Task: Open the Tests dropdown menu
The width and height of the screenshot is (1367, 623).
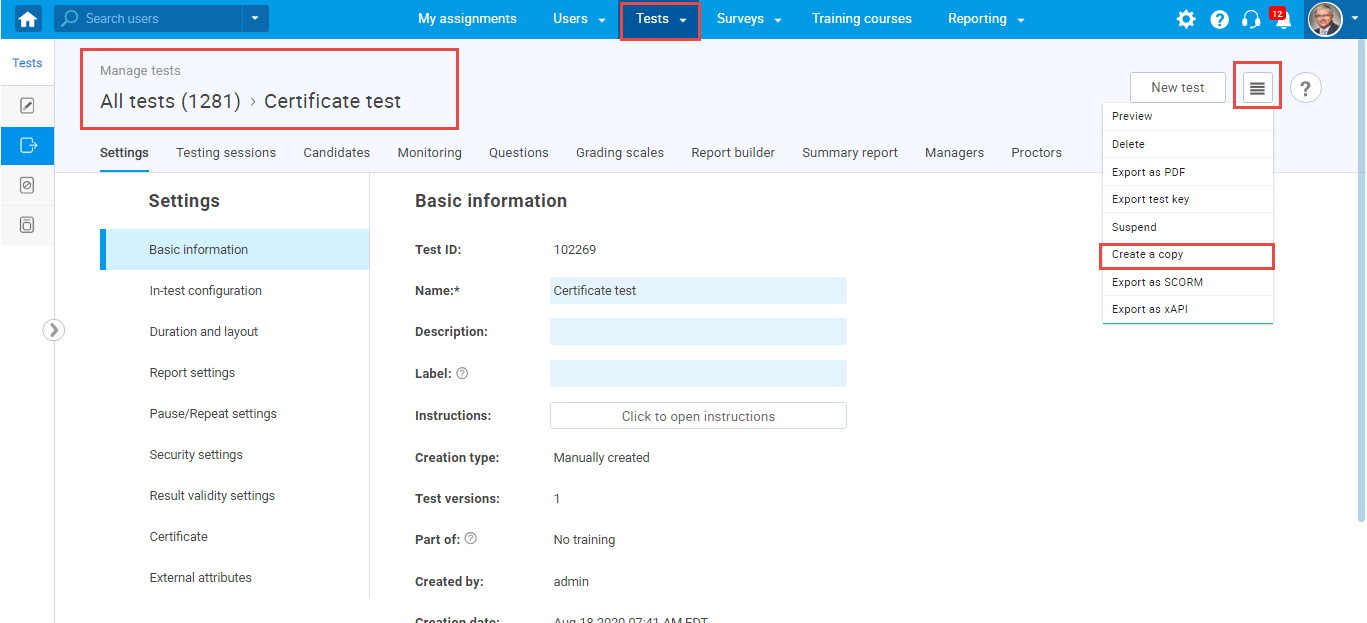Action: 660,19
